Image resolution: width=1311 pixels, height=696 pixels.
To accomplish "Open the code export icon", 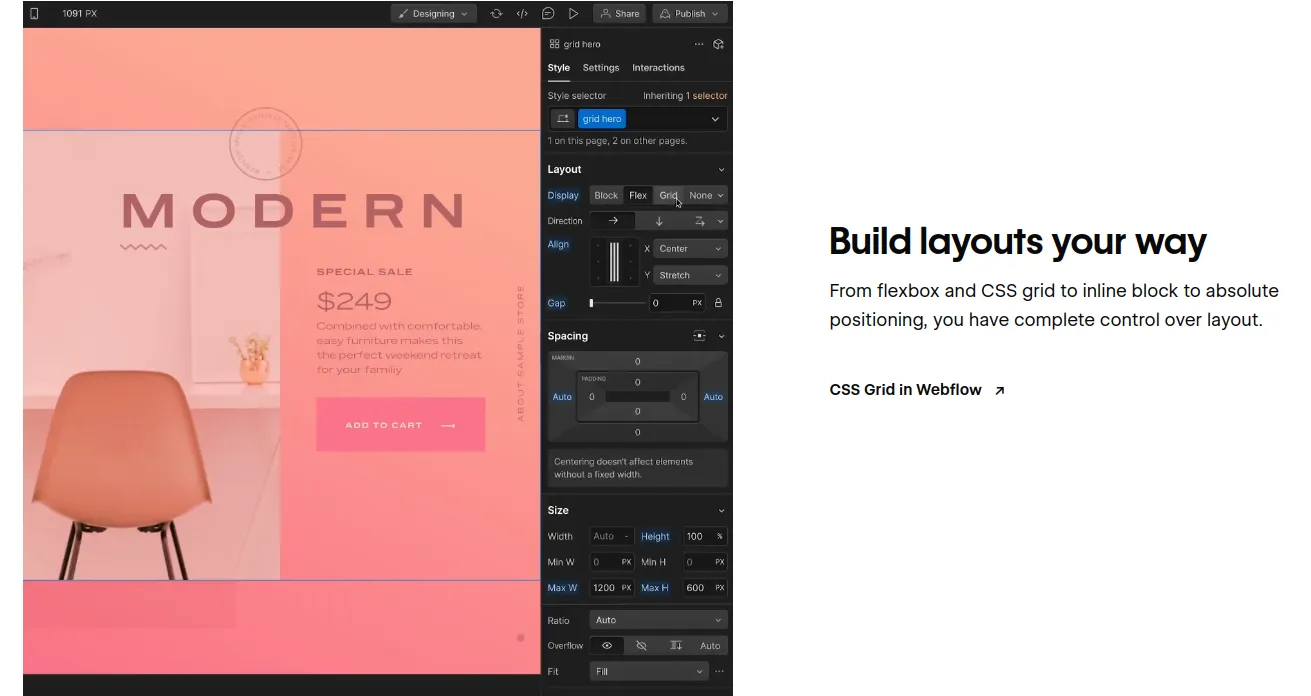I will coord(522,14).
